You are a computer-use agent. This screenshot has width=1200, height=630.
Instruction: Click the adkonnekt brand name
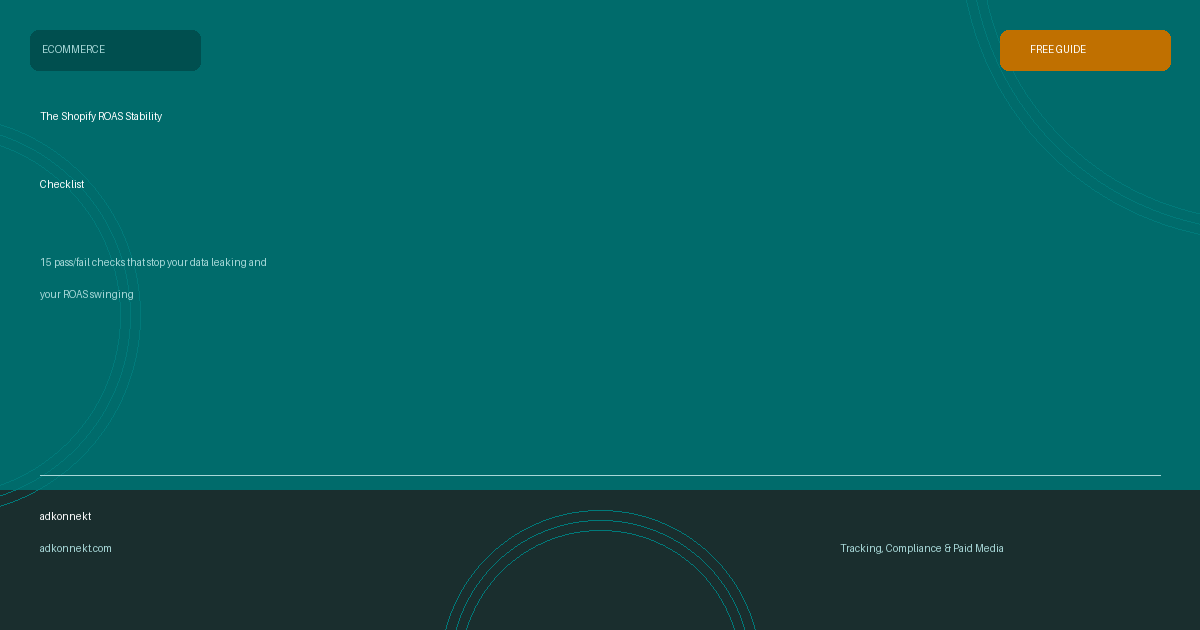65,517
